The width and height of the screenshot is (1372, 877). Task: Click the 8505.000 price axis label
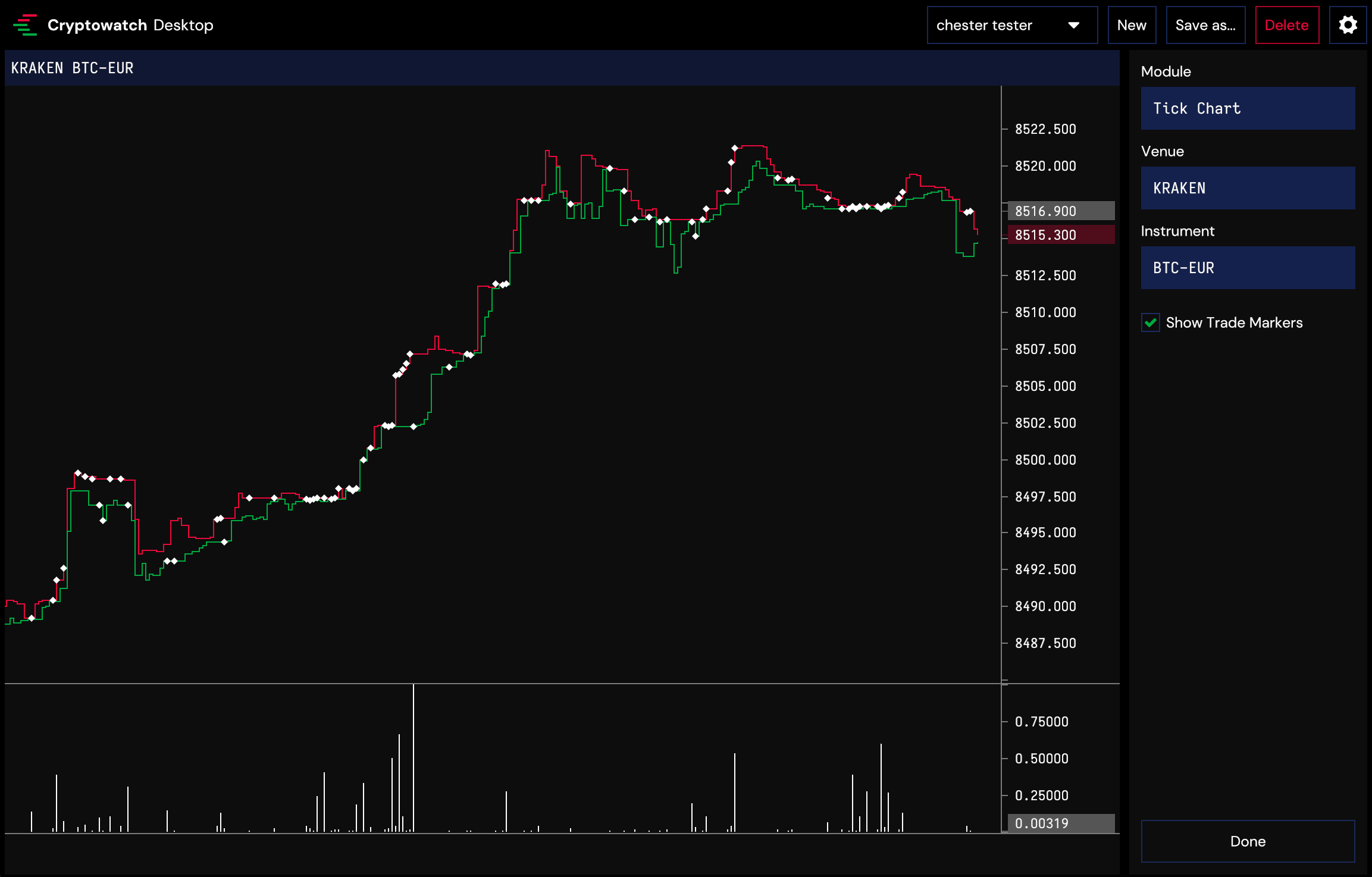point(1045,386)
